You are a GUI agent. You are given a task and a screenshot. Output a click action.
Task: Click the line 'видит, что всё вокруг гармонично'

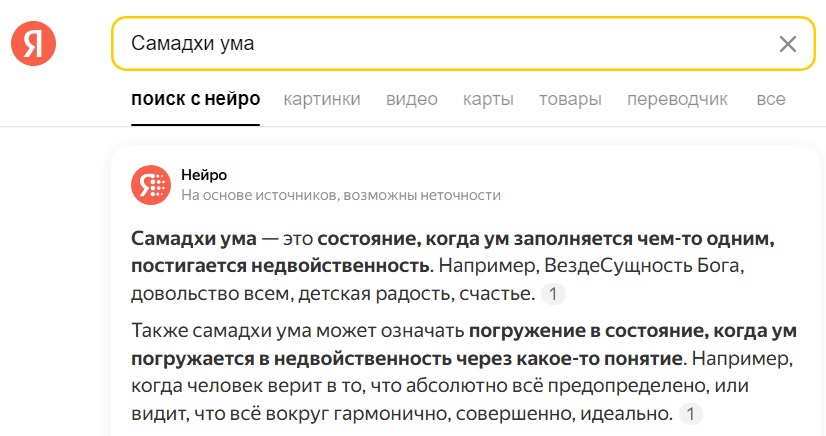coord(290,414)
